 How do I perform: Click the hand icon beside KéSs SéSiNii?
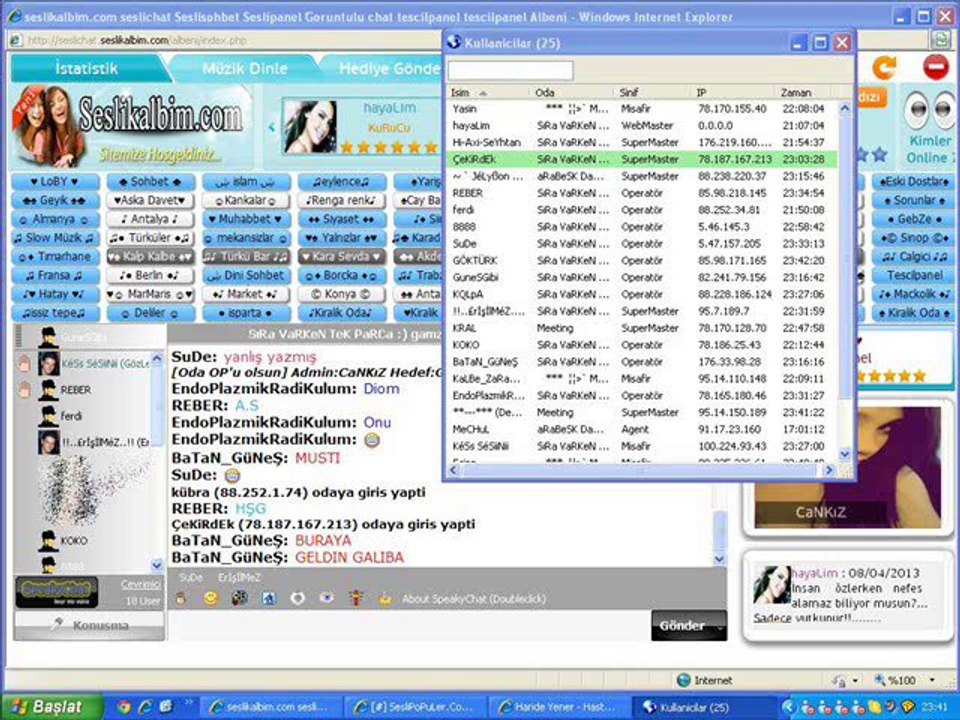(x=24, y=364)
